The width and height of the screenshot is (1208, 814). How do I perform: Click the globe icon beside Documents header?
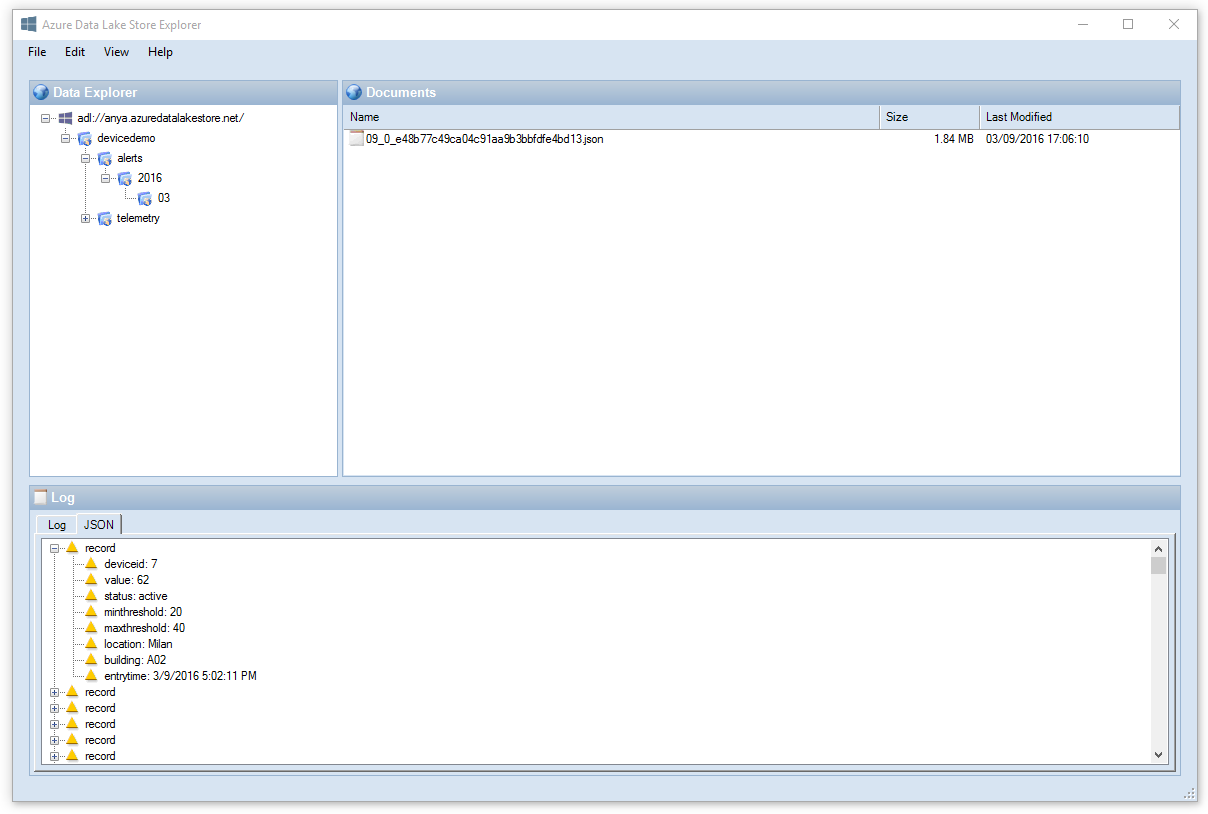(354, 92)
